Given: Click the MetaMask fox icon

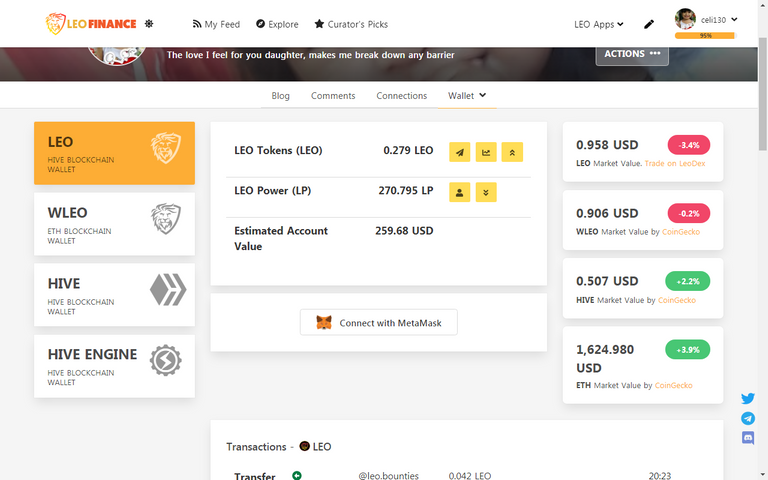Looking at the screenshot, I should (x=324, y=322).
